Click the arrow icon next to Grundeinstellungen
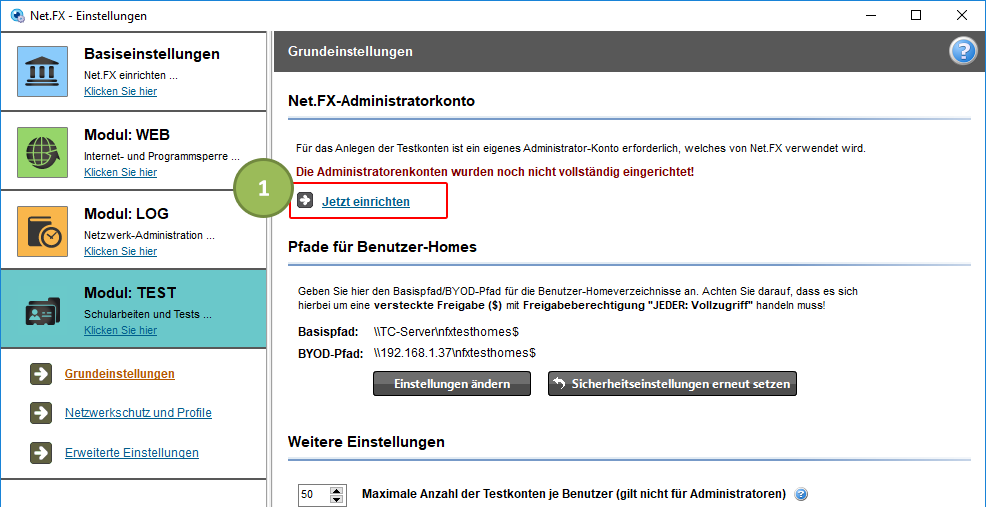The height and width of the screenshot is (507, 986). tap(41, 374)
